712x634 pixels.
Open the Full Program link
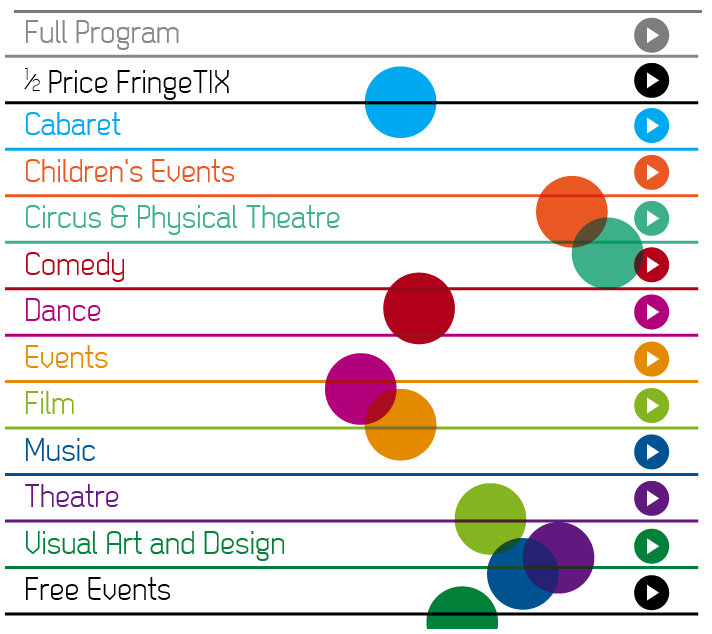coord(102,34)
